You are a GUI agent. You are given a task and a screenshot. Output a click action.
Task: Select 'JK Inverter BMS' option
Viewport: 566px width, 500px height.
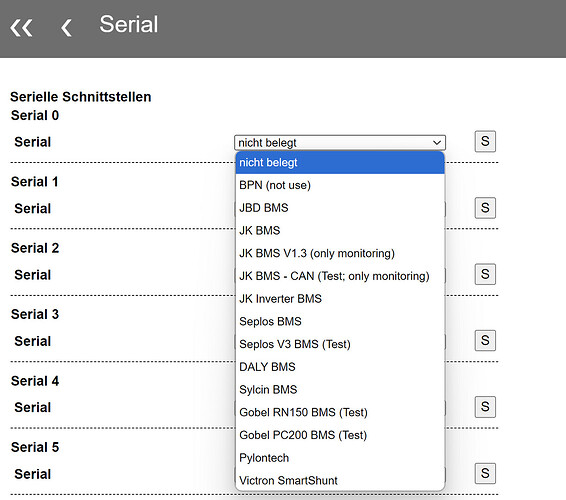pos(340,299)
